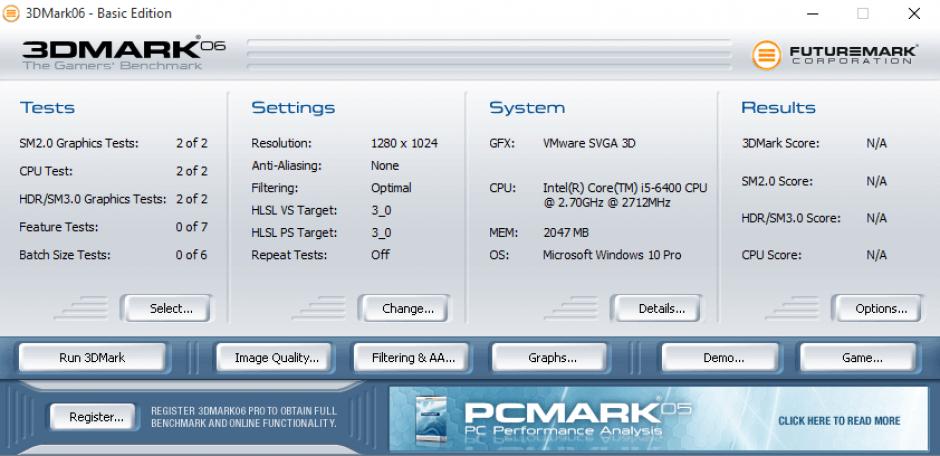Screen dimensions: 940x456
Task: Open the Filtering & AA tool
Action: 411,358
